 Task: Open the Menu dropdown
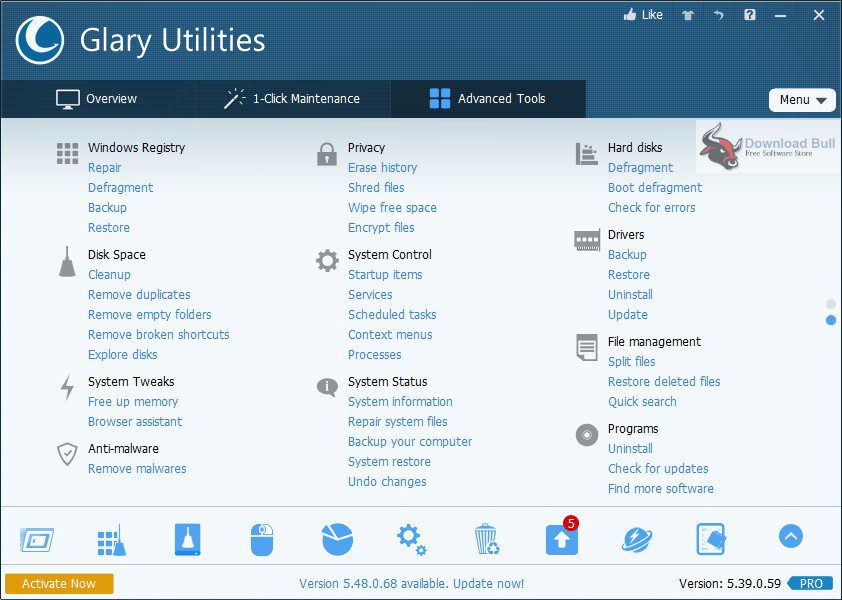(x=802, y=100)
